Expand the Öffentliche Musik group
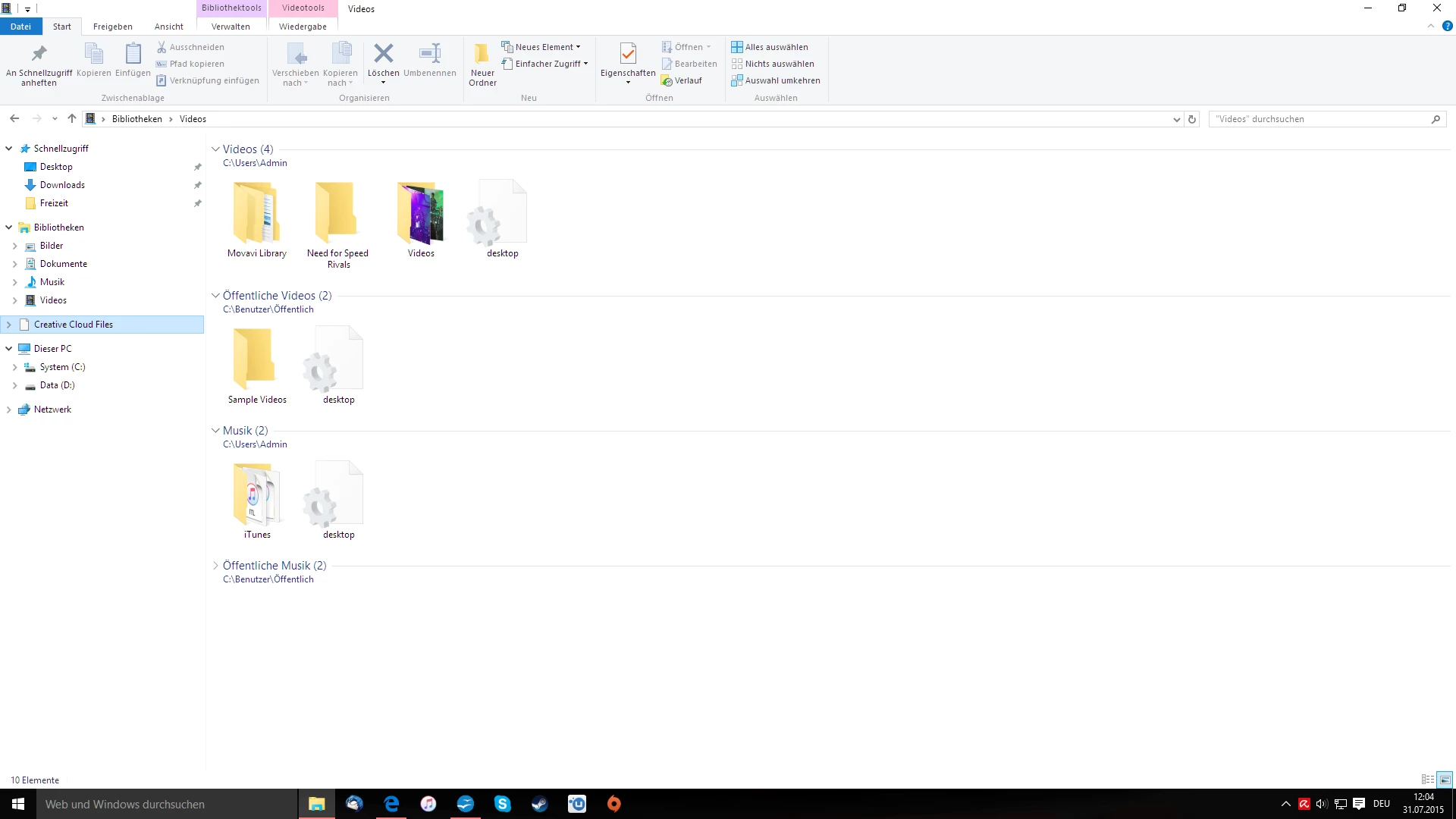 point(215,566)
